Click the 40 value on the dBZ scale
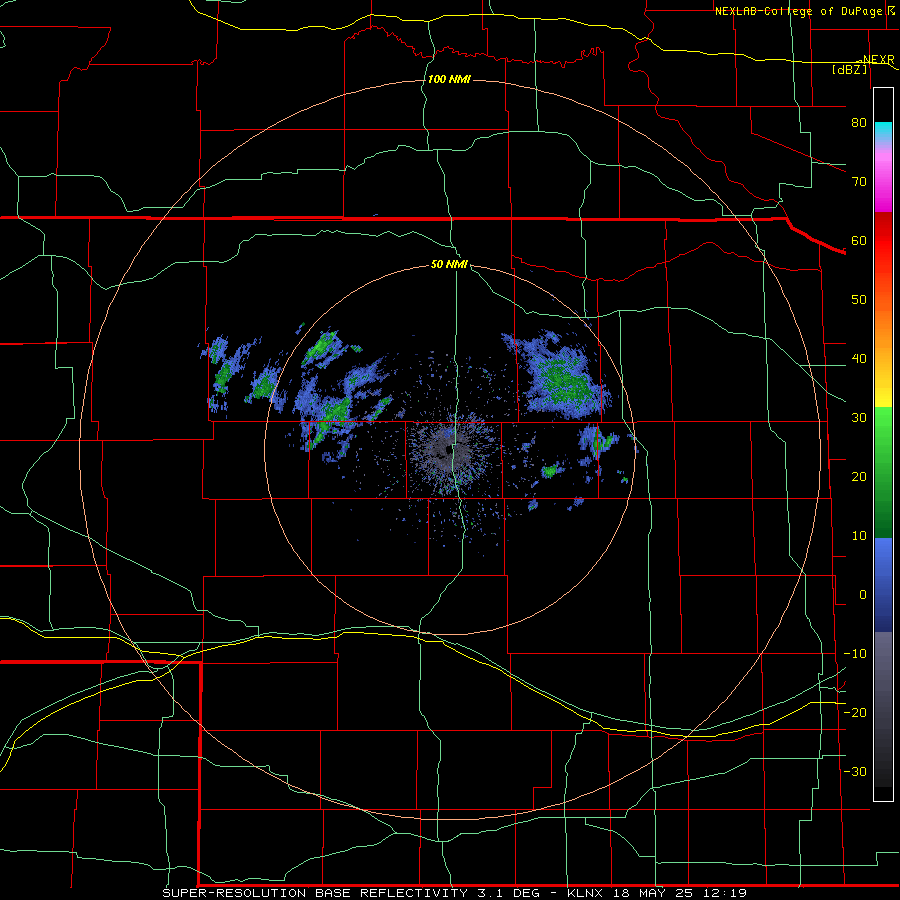The width and height of the screenshot is (900, 900). click(859, 359)
